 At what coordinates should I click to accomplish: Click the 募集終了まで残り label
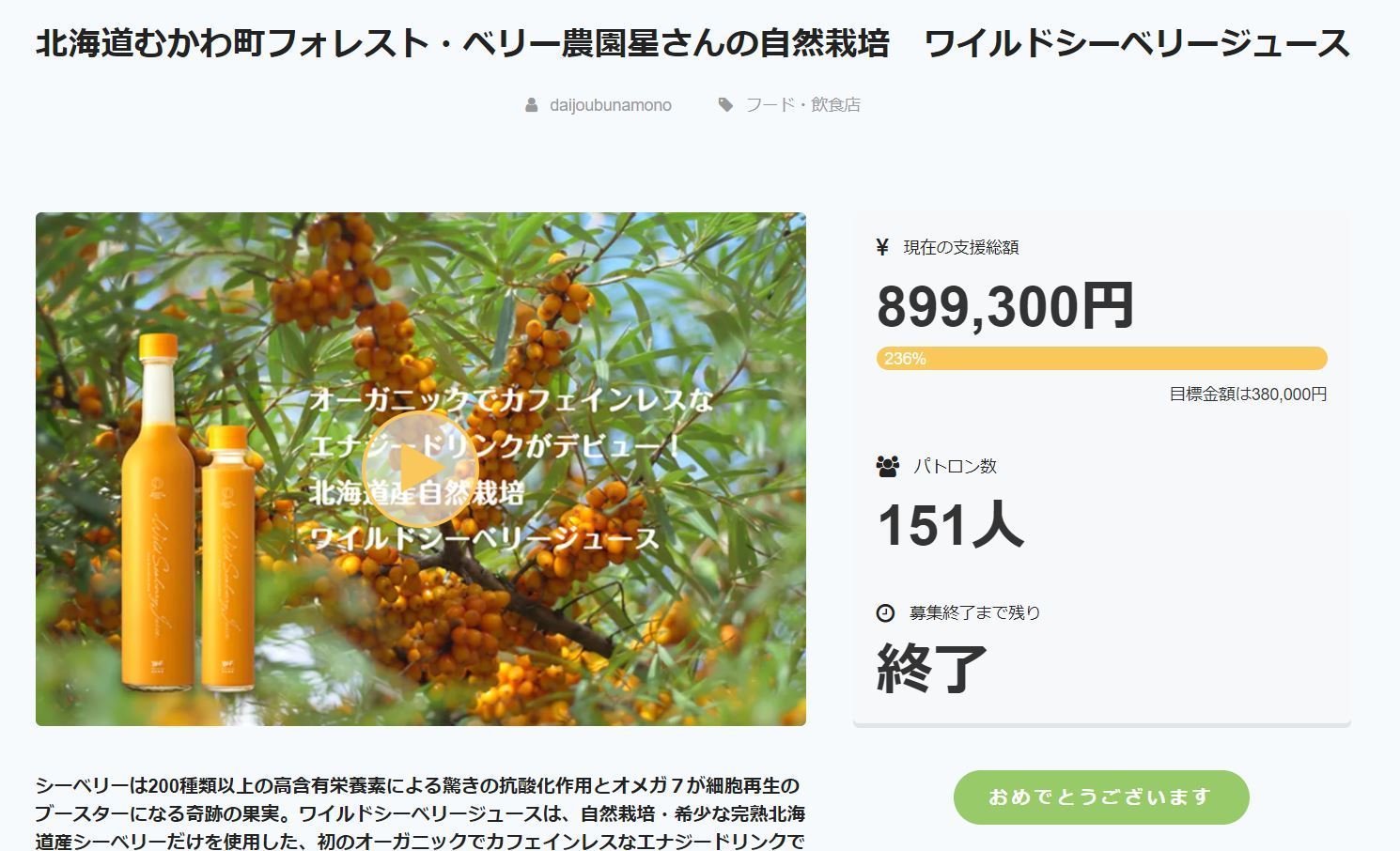pos(975,612)
